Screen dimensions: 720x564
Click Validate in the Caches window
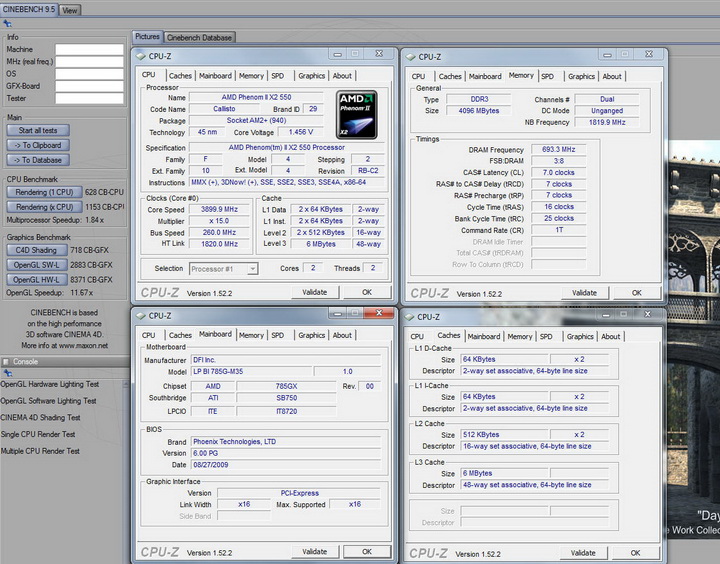583,552
